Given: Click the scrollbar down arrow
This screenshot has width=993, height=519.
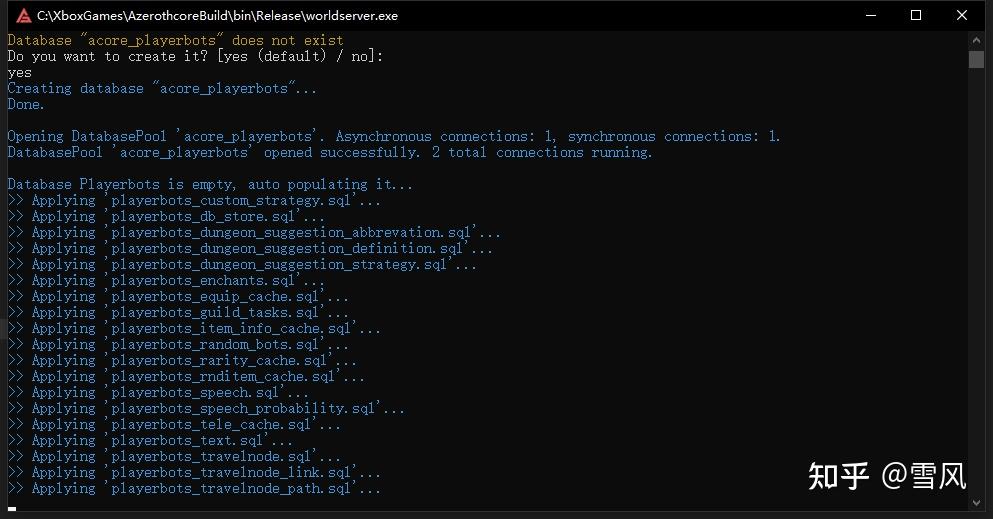Looking at the screenshot, I should click(x=977, y=505).
